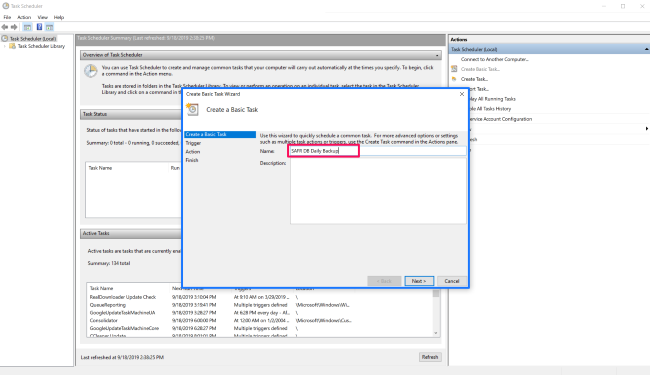Click All Tasks History action
Image resolution: width=650 pixels, height=375 pixels.
point(490,109)
